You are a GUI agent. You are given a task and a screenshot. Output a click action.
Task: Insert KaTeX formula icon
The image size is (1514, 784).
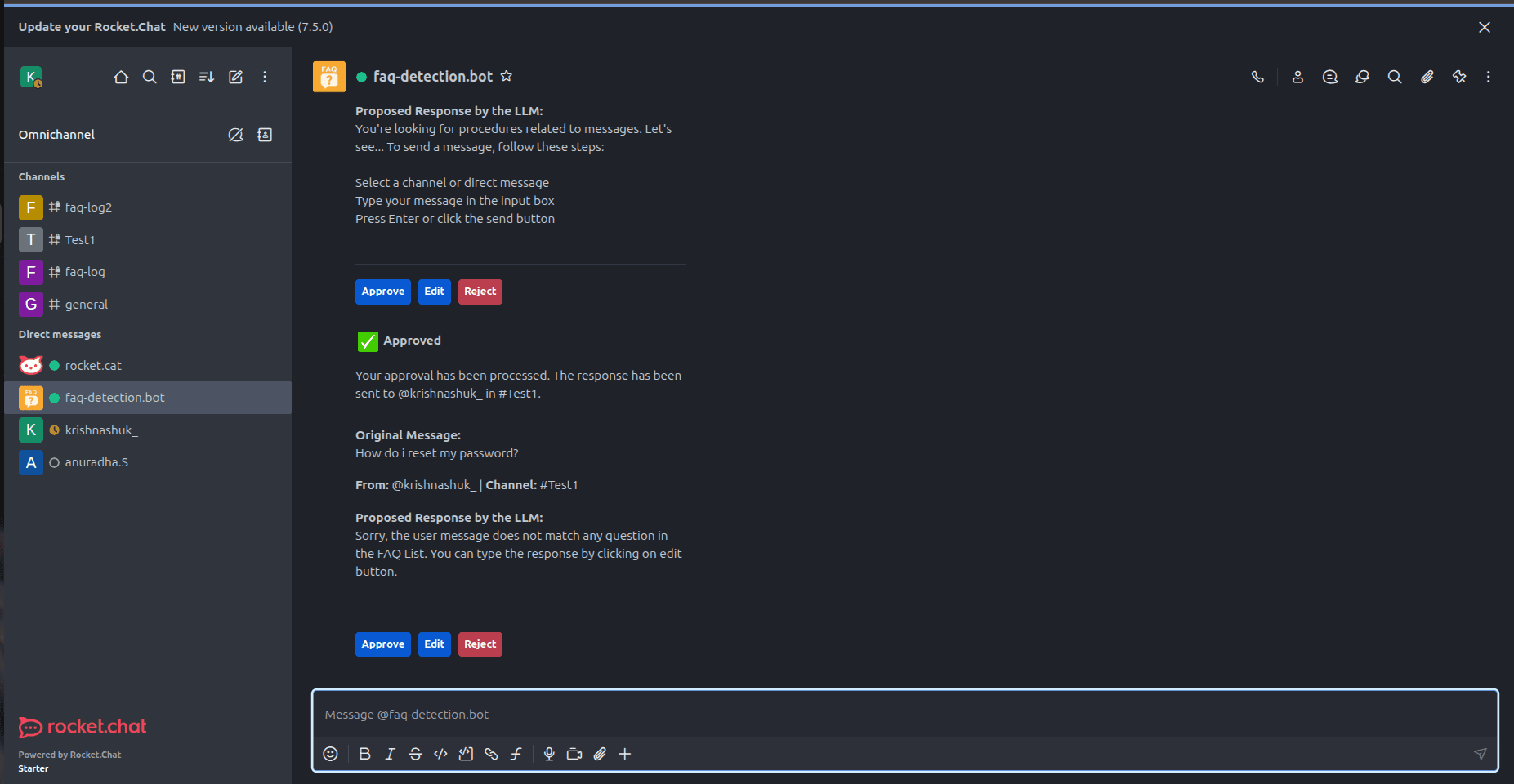point(516,754)
